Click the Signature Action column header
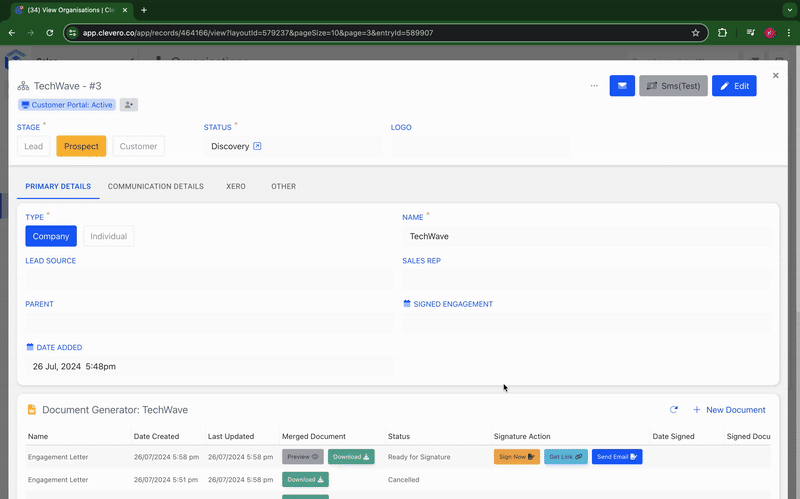The image size is (800, 499). tap(522, 436)
